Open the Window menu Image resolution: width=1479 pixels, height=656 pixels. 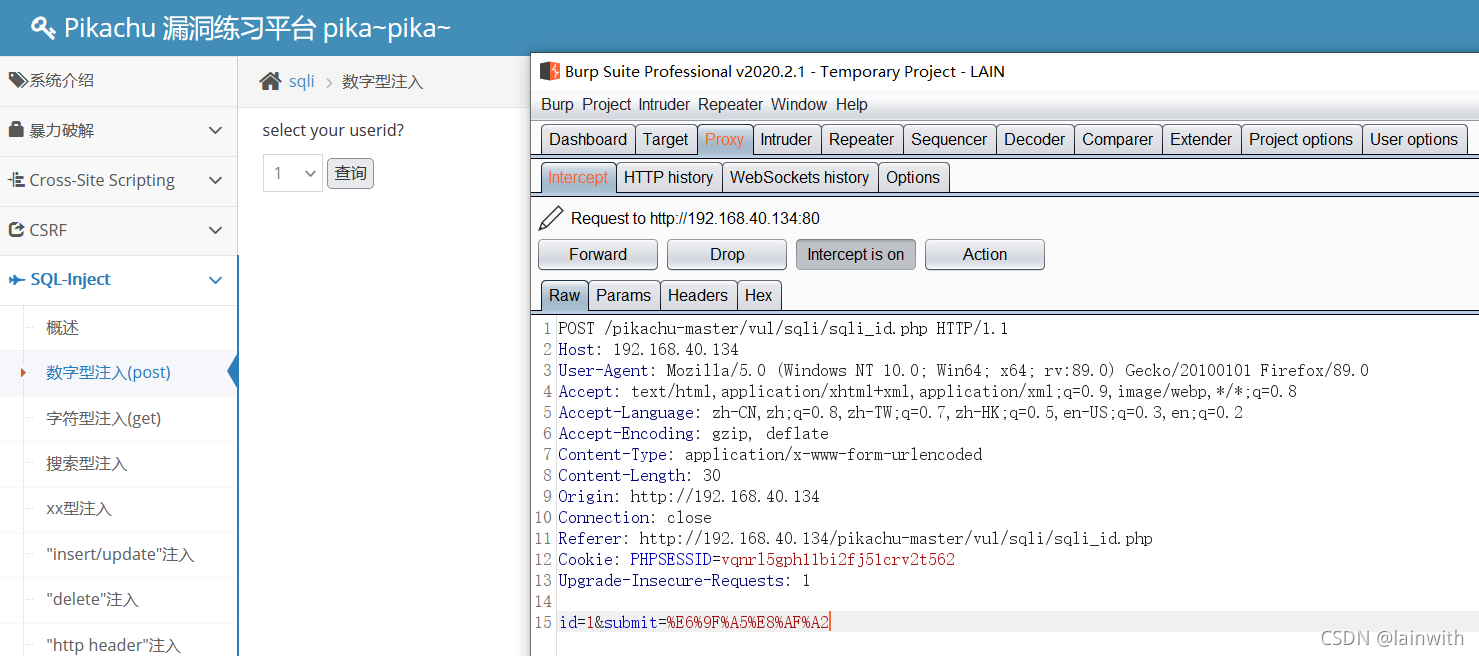tap(799, 104)
